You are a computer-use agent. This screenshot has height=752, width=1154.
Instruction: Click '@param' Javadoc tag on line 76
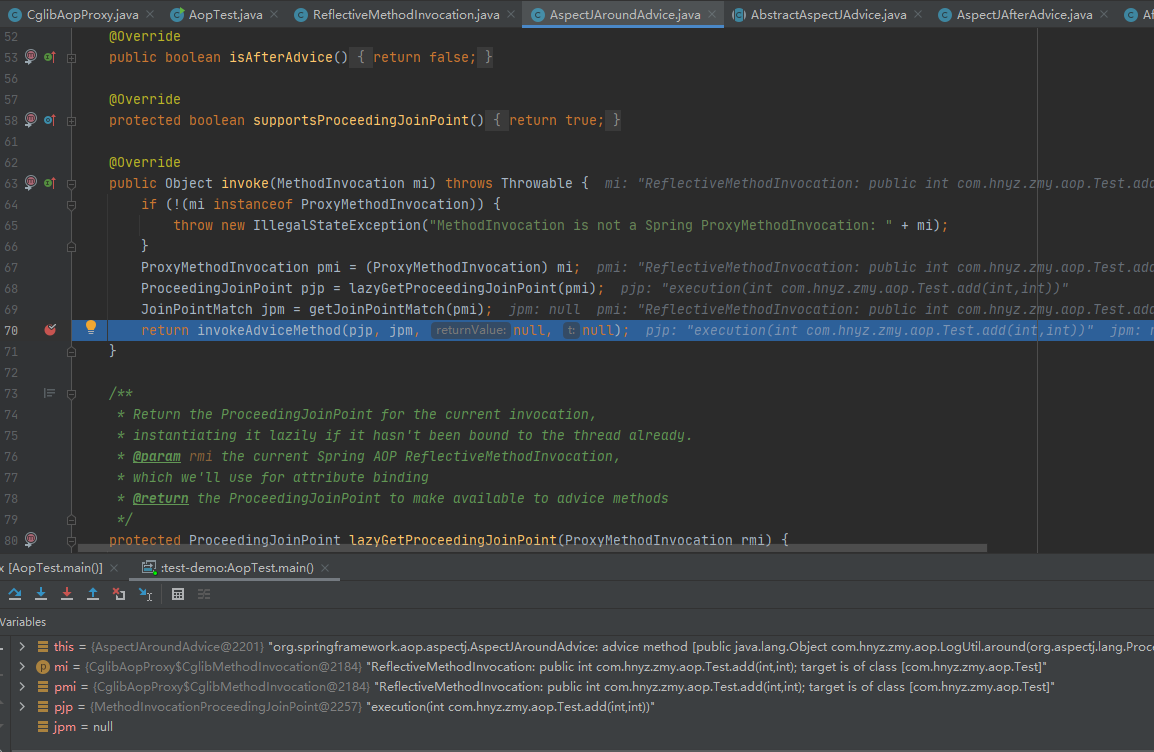tap(157, 456)
